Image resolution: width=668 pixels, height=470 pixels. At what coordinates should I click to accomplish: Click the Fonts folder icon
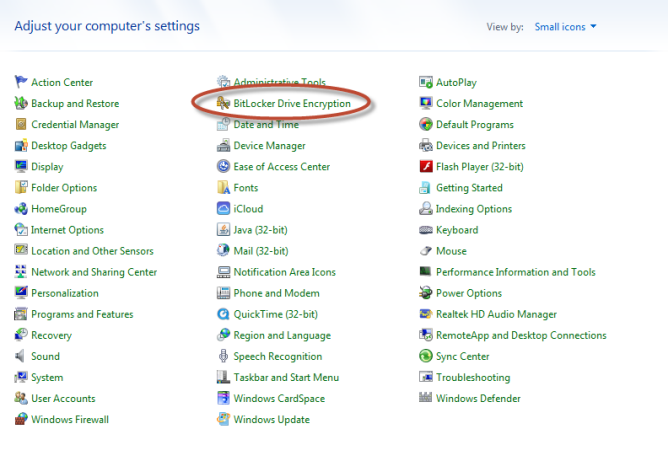(x=223, y=187)
